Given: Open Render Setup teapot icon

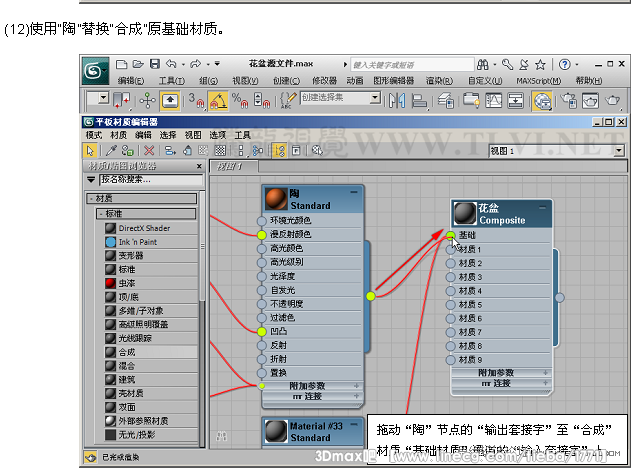Looking at the screenshot, I should point(569,100).
